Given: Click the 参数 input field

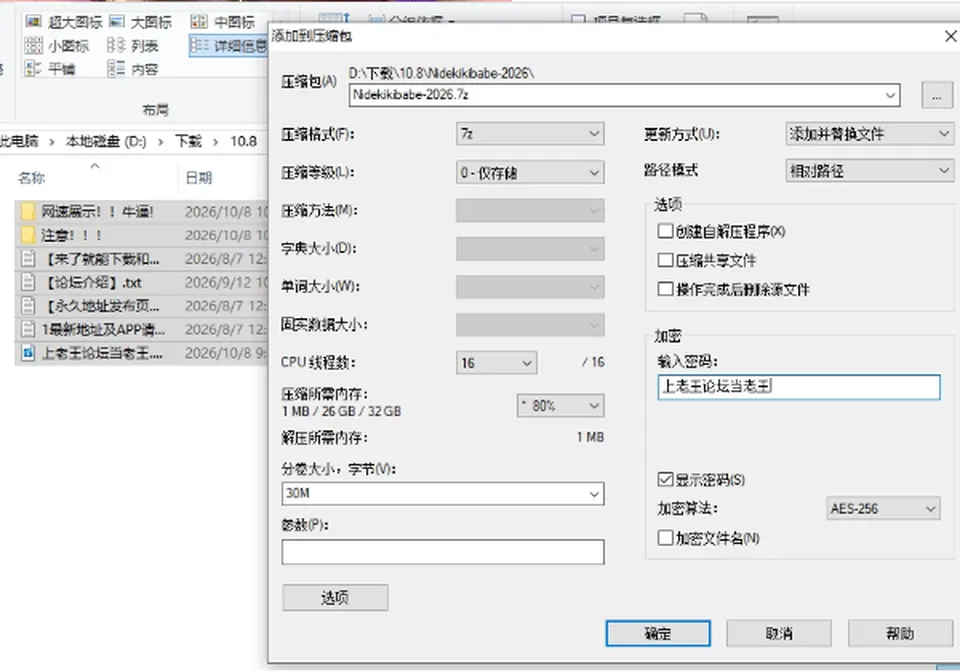Looking at the screenshot, I should [x=443, y=552].
